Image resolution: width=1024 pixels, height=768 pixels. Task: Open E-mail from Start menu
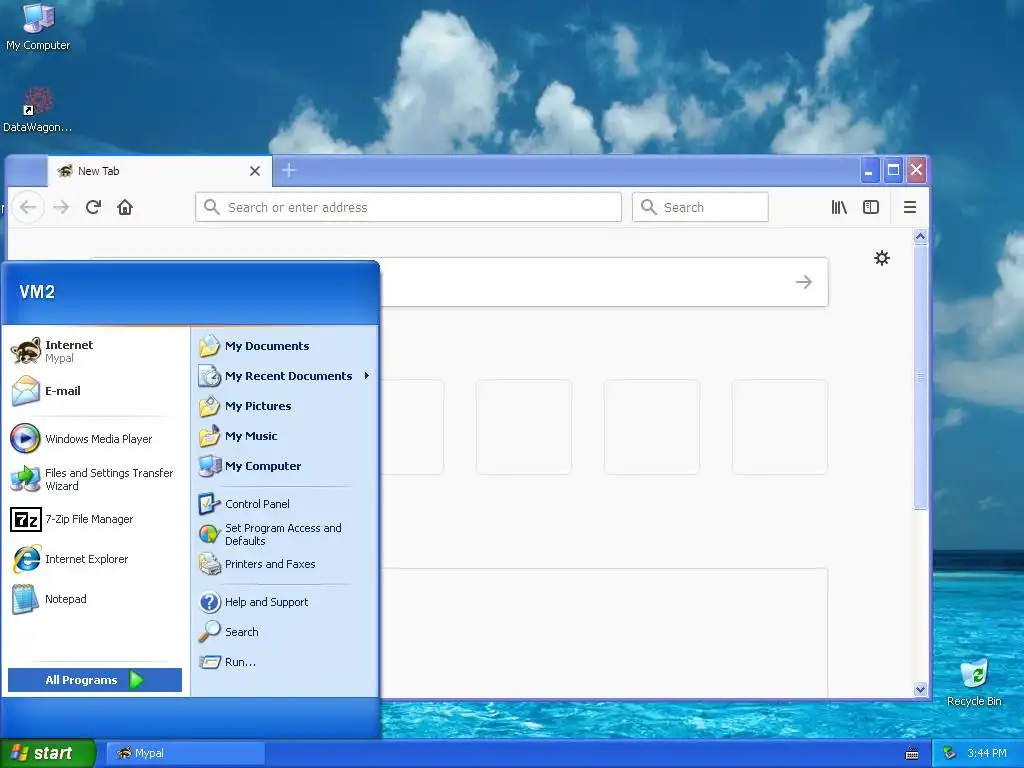click(x=95, y=391)
